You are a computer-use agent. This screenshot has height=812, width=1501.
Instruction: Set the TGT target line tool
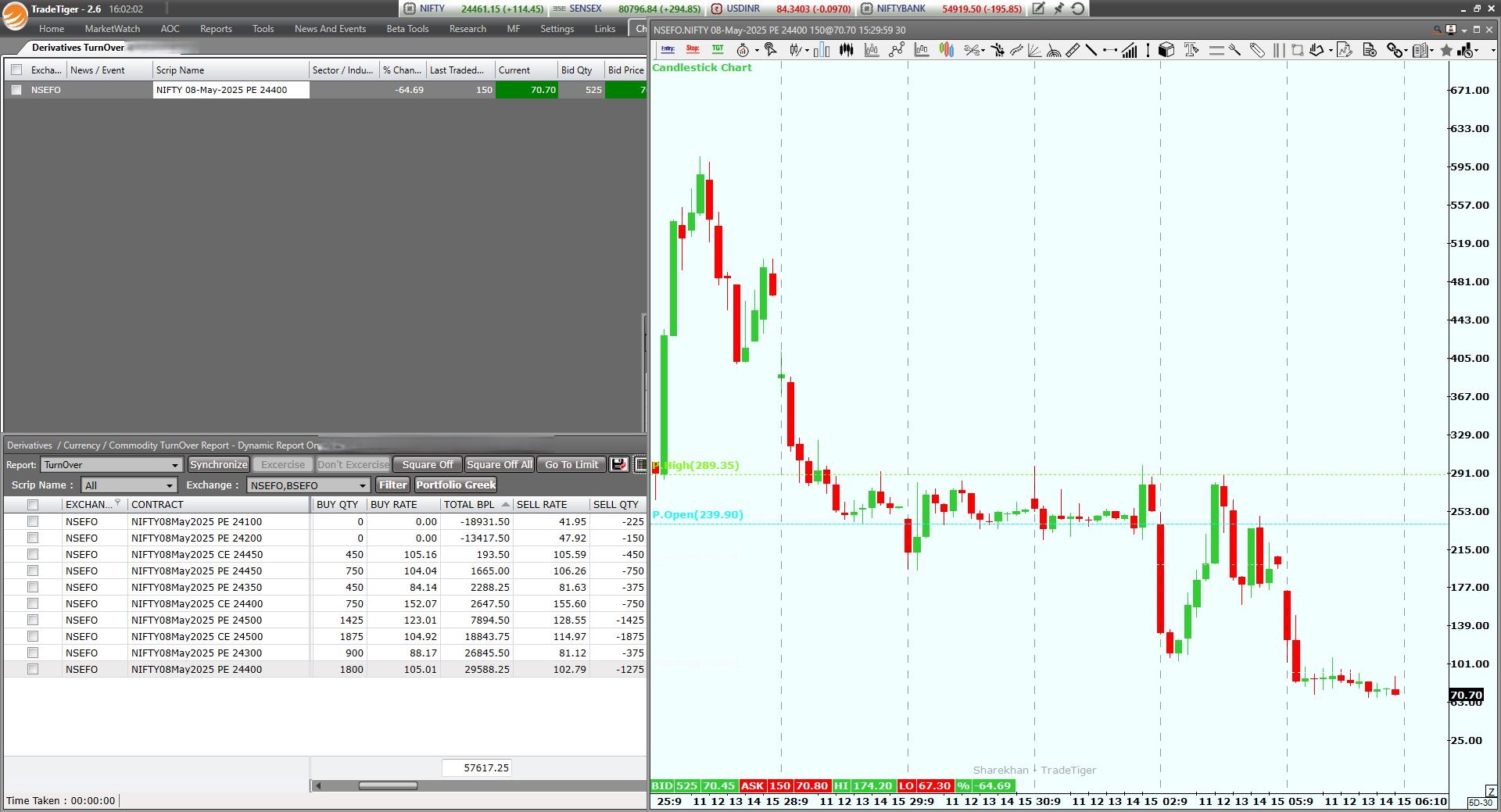click(x=718, y=49)
